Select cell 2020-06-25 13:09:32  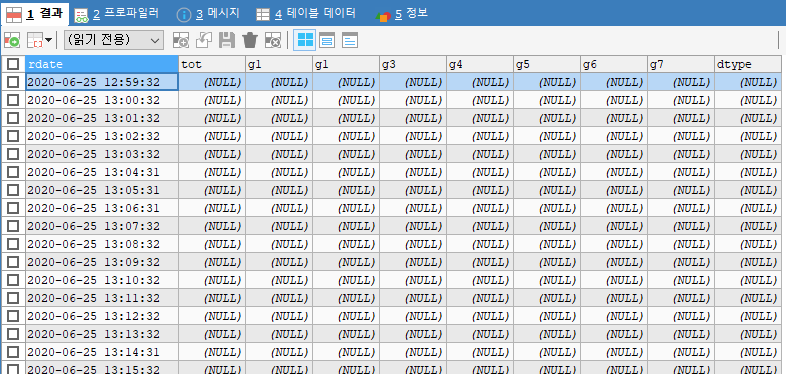click(x=102, y=262)
